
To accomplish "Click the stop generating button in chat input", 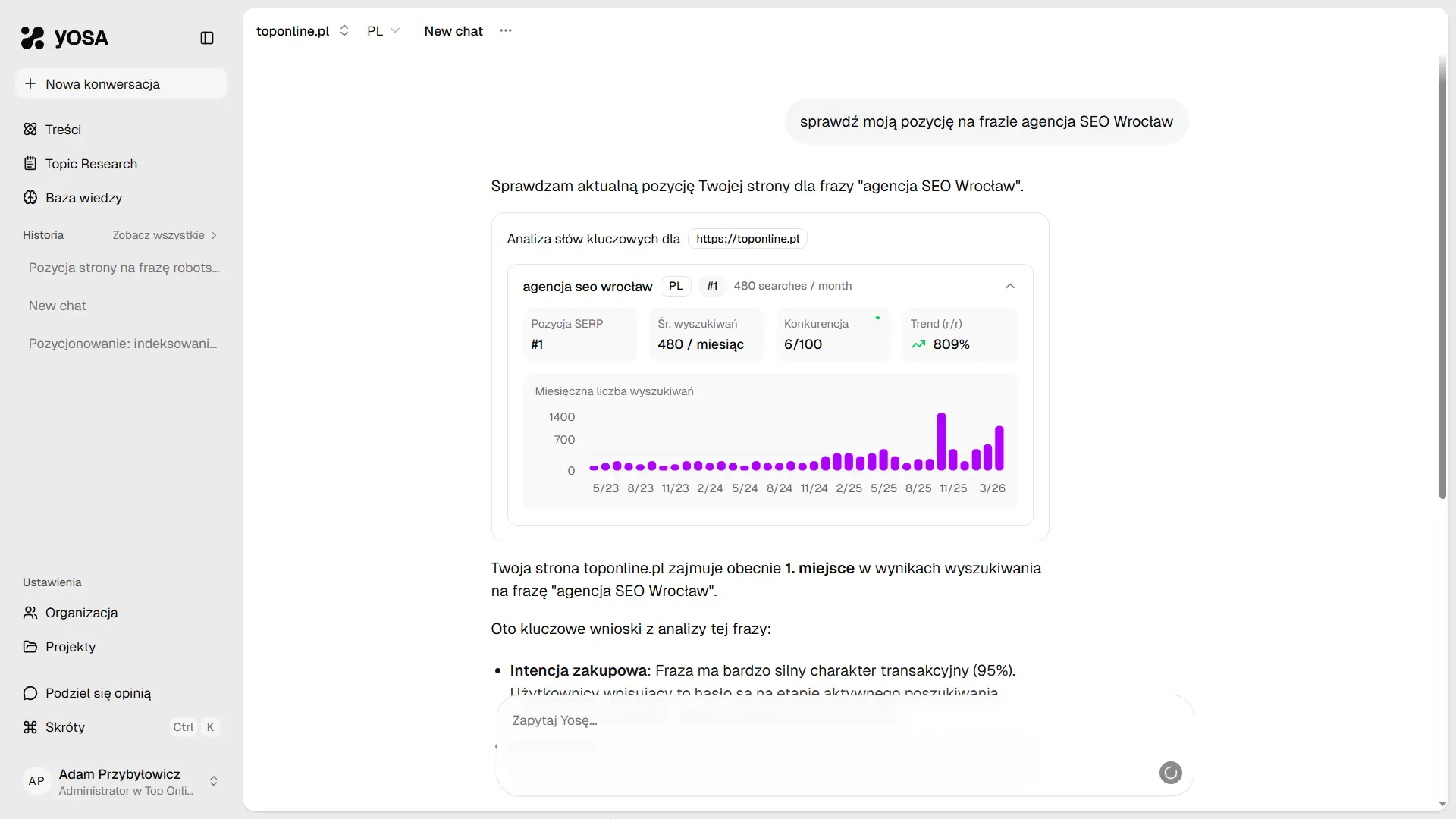I will click(1170, 773).
